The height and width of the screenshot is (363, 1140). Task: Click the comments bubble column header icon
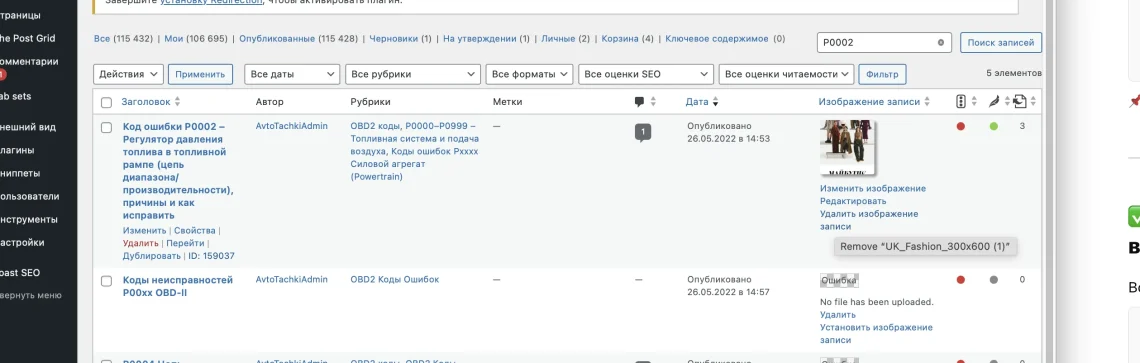[x=640, y=102]
